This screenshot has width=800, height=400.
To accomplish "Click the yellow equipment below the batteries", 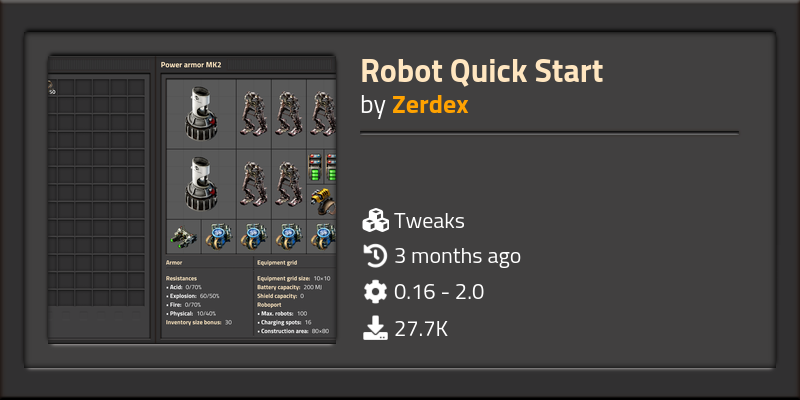I will point(322,201).
